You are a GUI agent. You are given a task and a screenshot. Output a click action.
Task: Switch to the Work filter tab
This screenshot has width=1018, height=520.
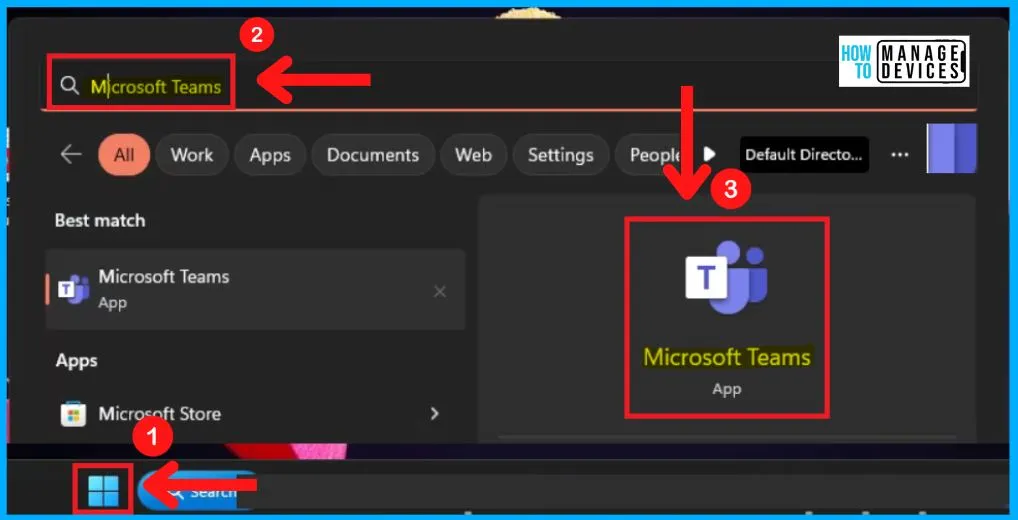192,155
